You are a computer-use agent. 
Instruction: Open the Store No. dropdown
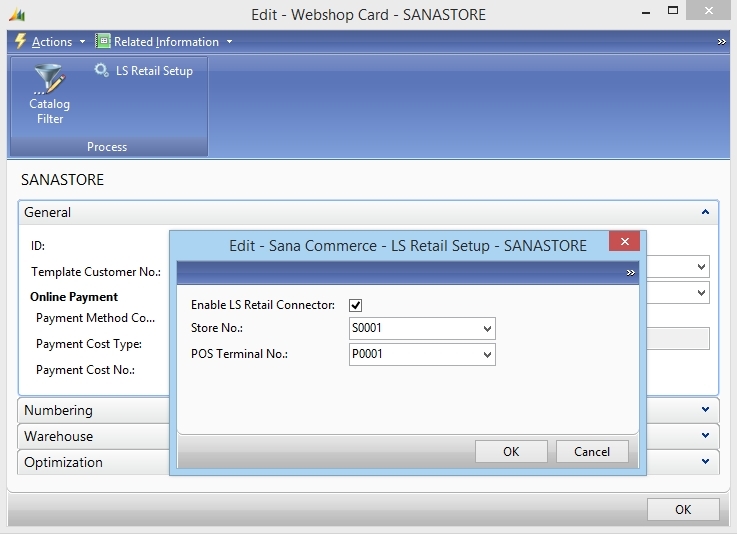click(x=487, y=329)
